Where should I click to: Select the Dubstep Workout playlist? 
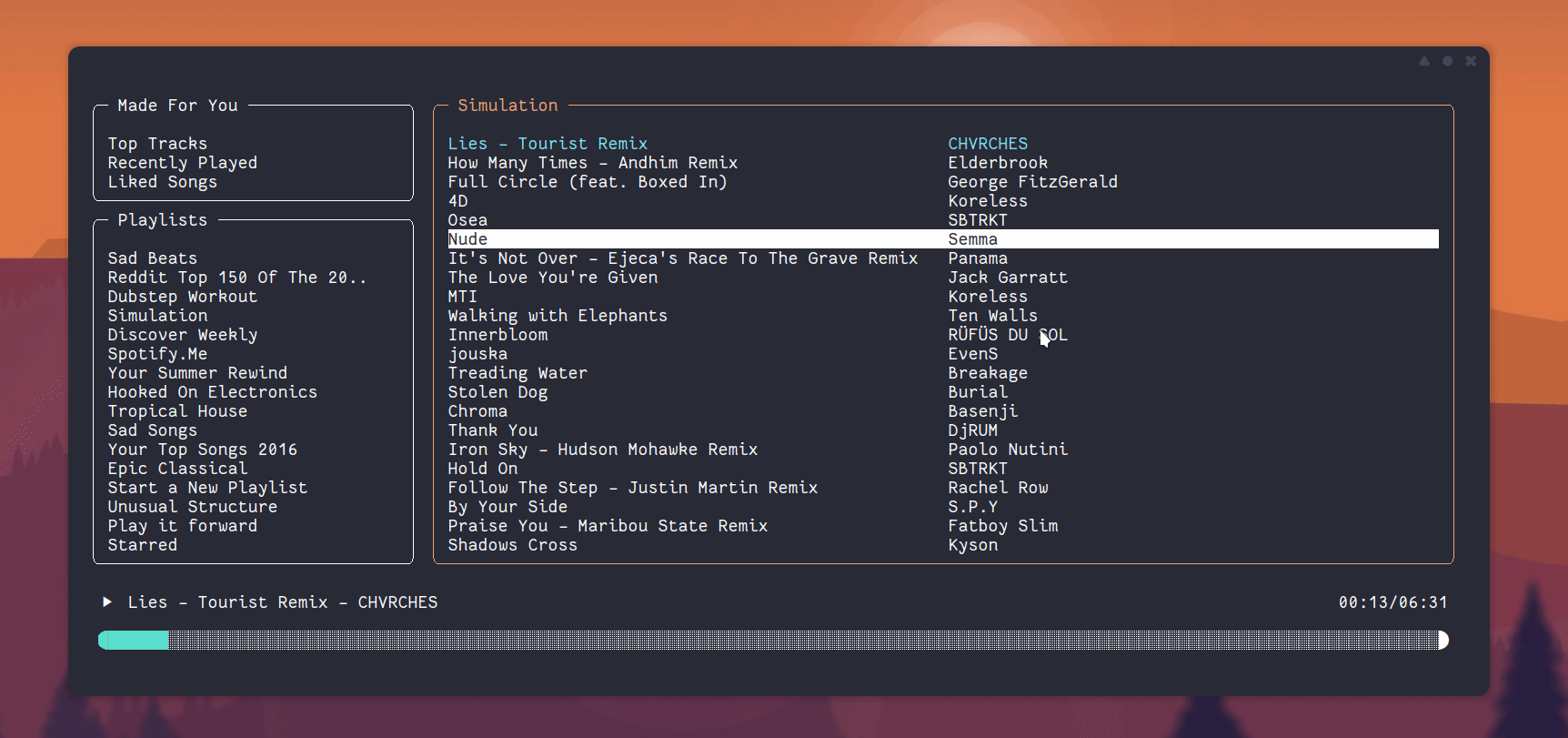pos(182,297)
